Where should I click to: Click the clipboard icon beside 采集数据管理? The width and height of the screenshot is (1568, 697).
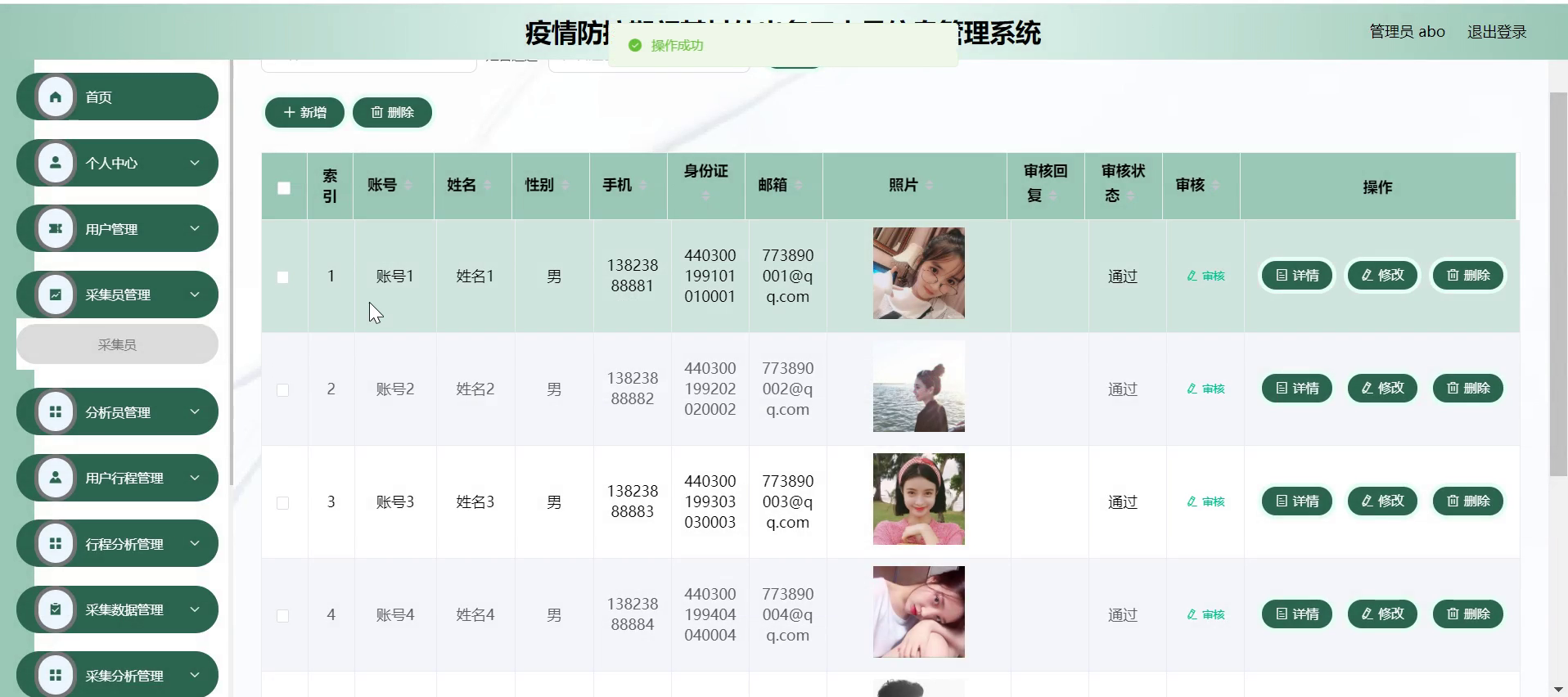[x=56, y=609]
